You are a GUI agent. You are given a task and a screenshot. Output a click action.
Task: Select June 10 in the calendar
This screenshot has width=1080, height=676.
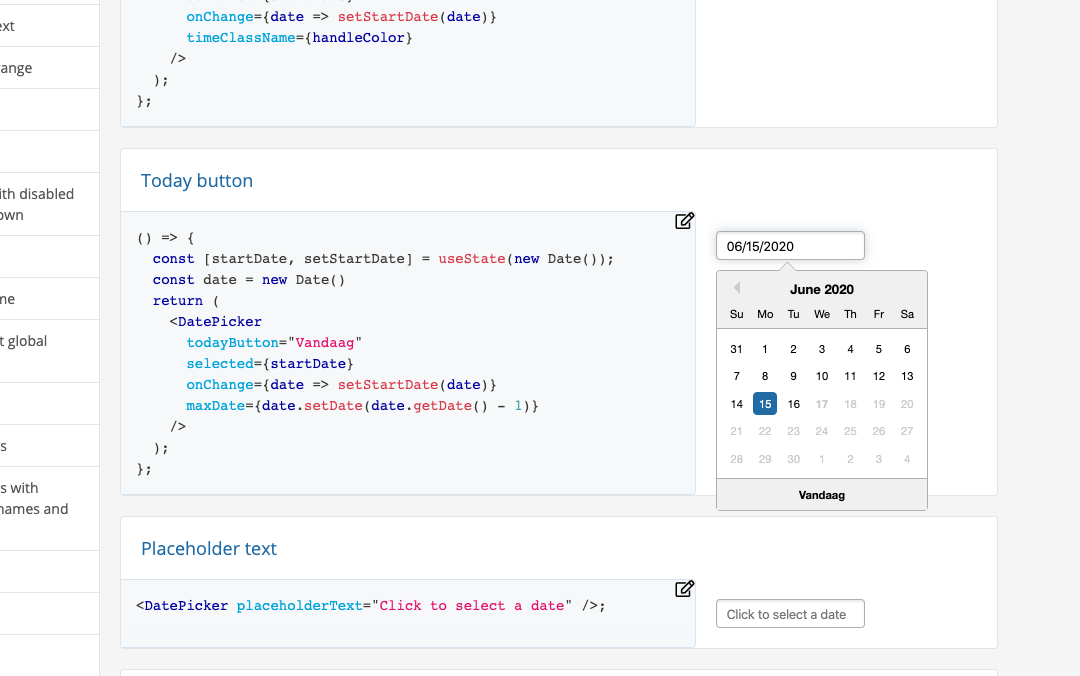(822, 376)
